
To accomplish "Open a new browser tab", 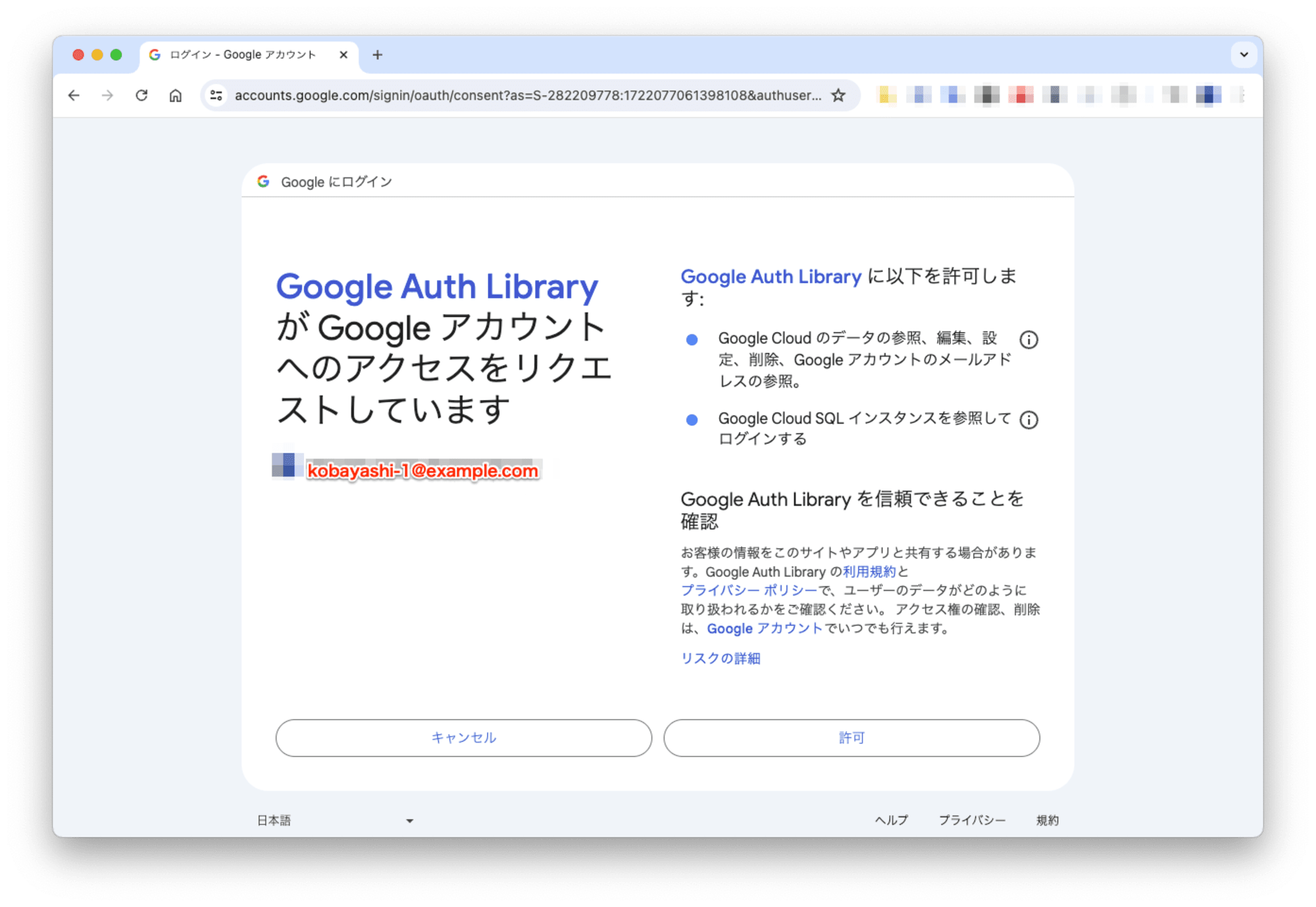I will [x=377, y=55].
